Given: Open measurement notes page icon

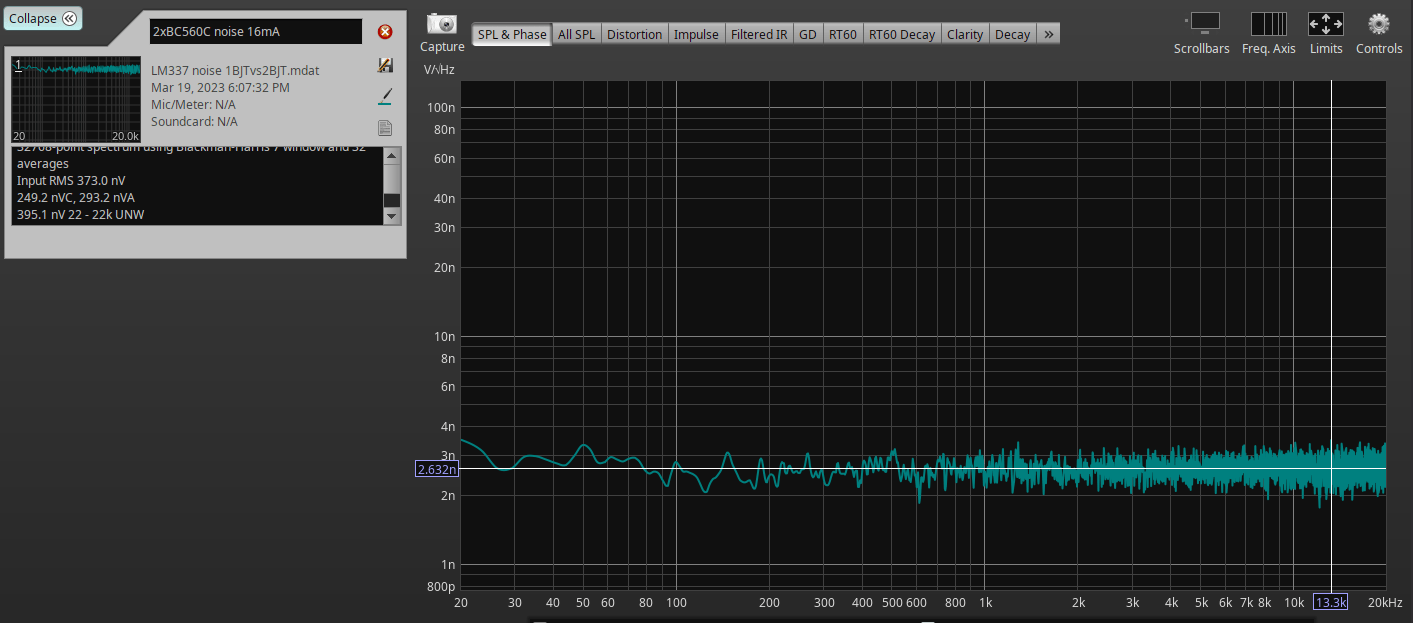Looking at the screenshot, I should (385, 128).
